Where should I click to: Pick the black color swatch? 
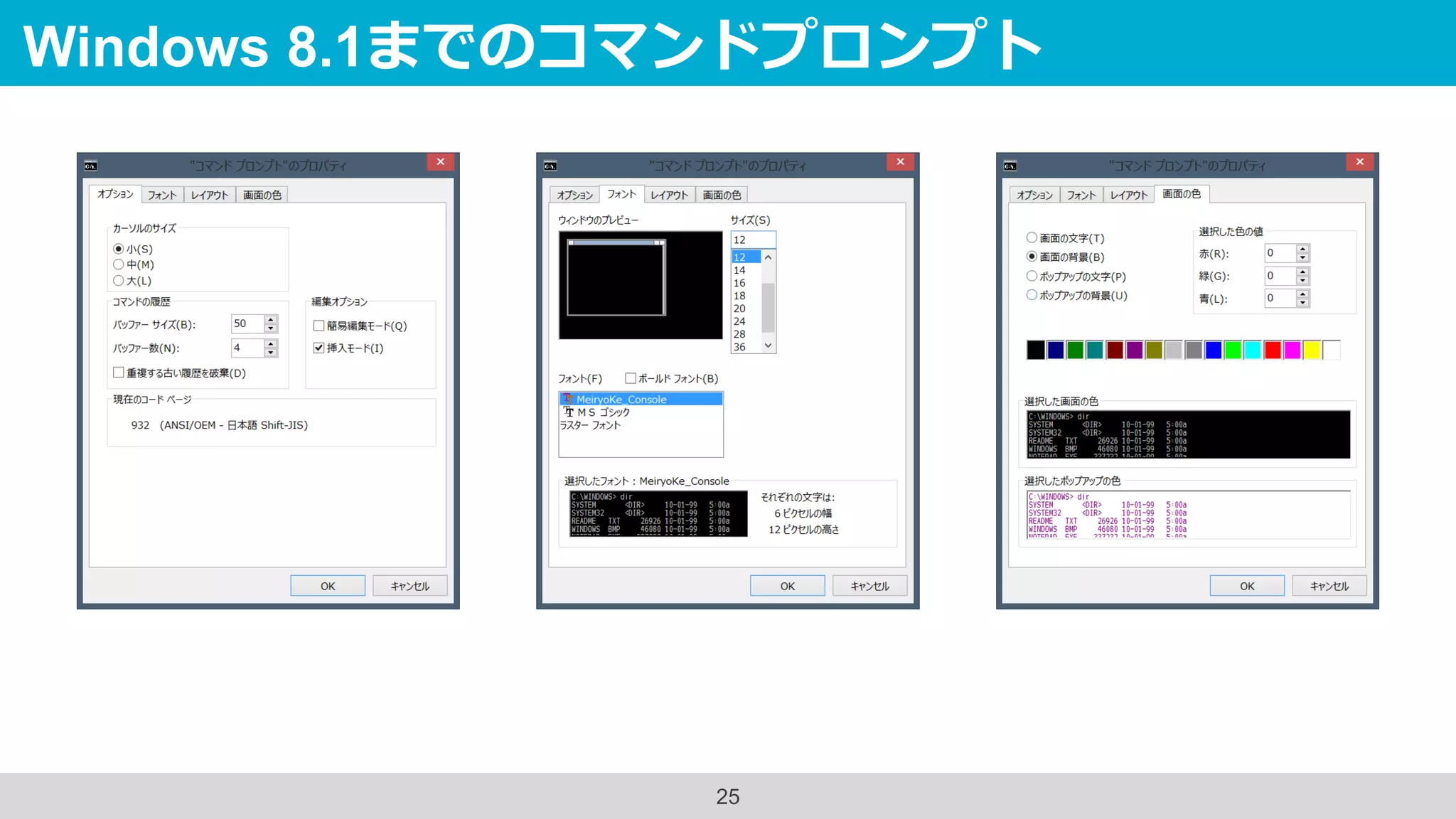tap(1036, 350)
